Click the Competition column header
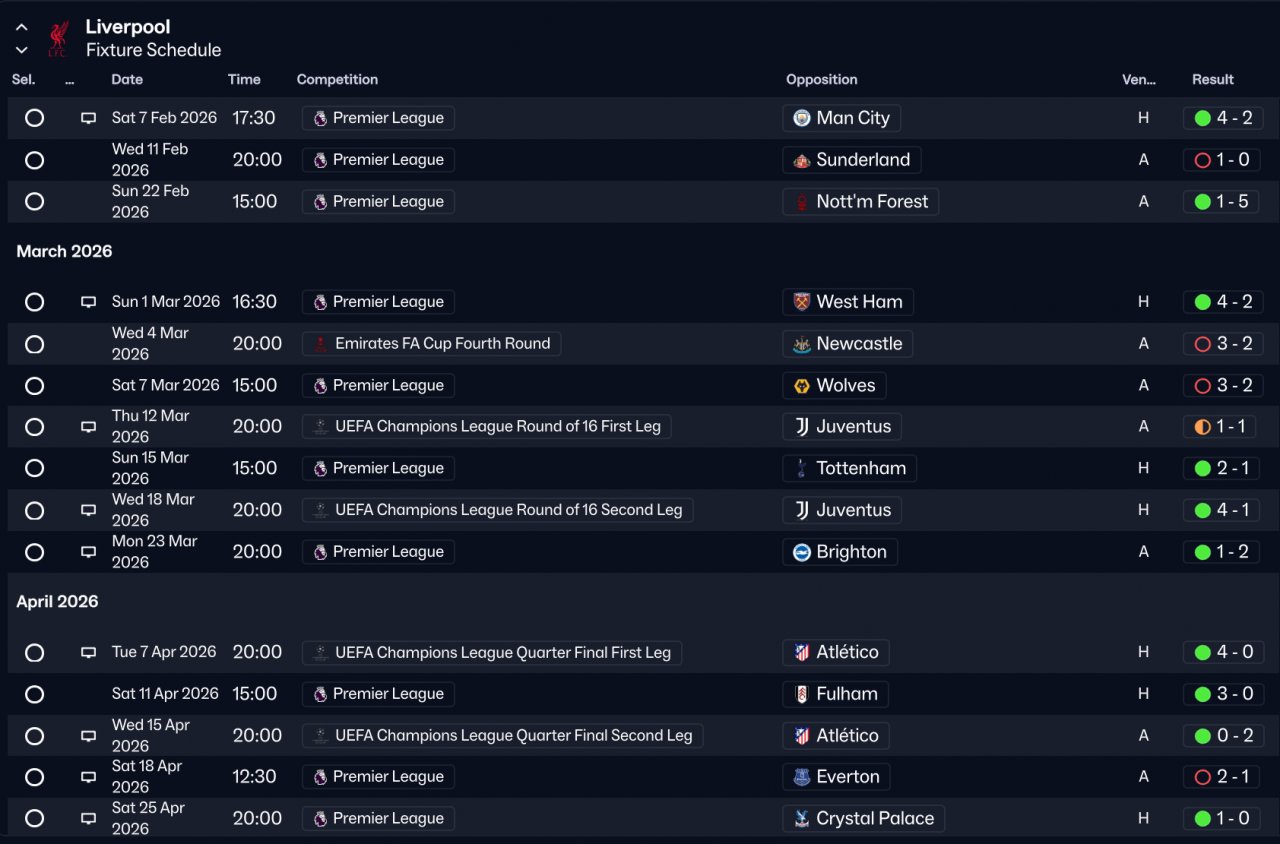 coord(337,80)
